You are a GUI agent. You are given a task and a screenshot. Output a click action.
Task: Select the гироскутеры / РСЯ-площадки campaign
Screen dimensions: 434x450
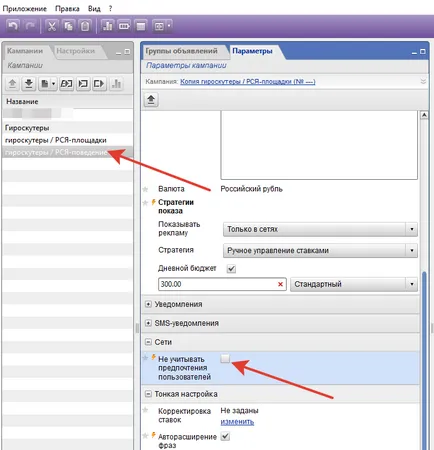click(67, 140)
